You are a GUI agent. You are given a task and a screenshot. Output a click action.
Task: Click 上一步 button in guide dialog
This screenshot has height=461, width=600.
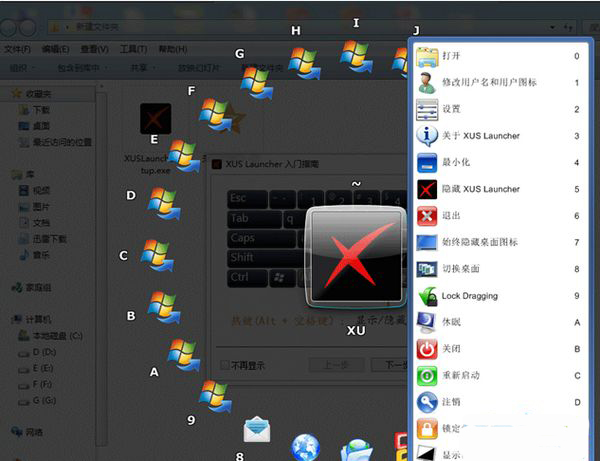(337, 365)
